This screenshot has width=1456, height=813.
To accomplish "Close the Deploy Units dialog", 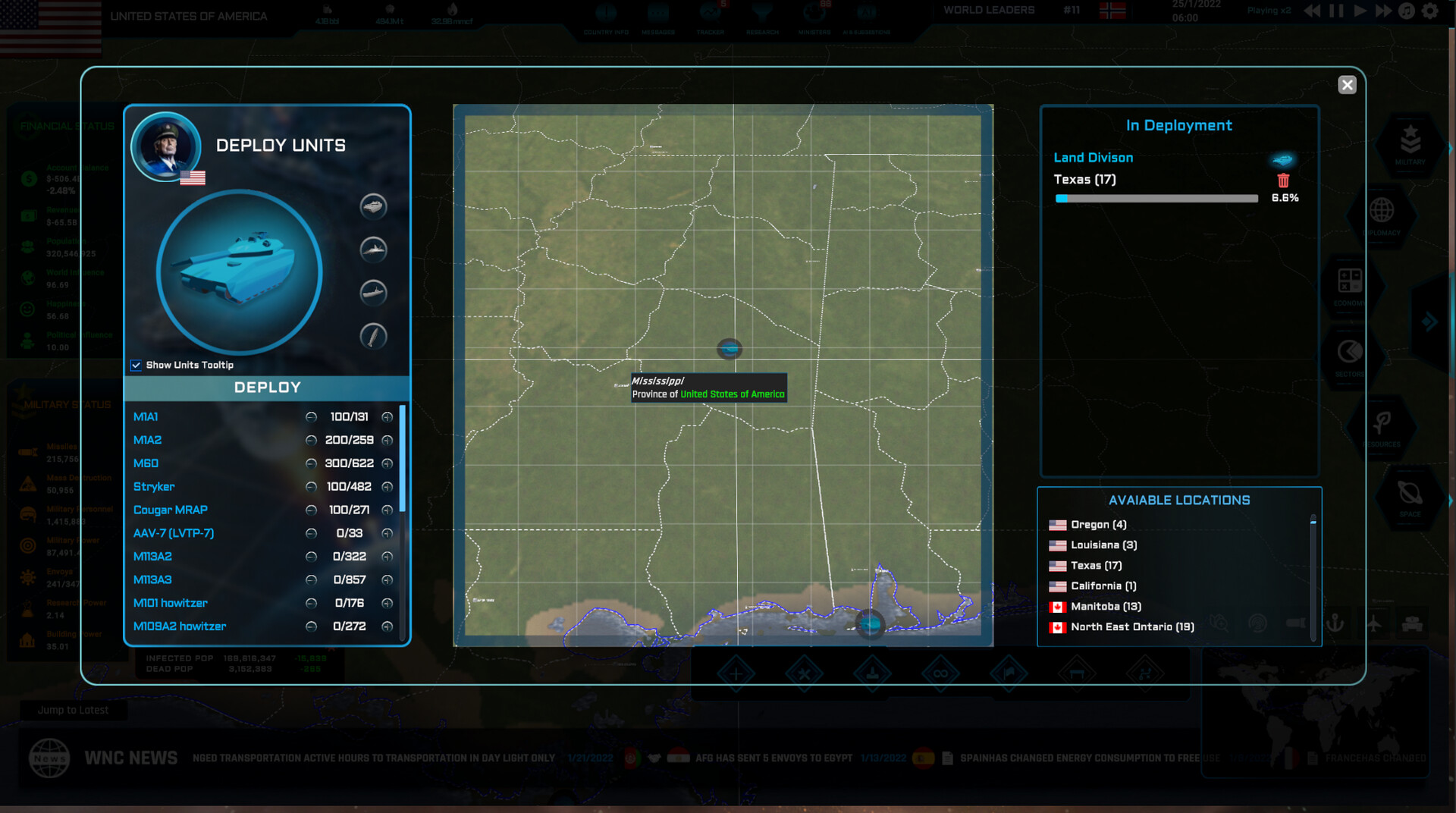I will pos(1347,85).
